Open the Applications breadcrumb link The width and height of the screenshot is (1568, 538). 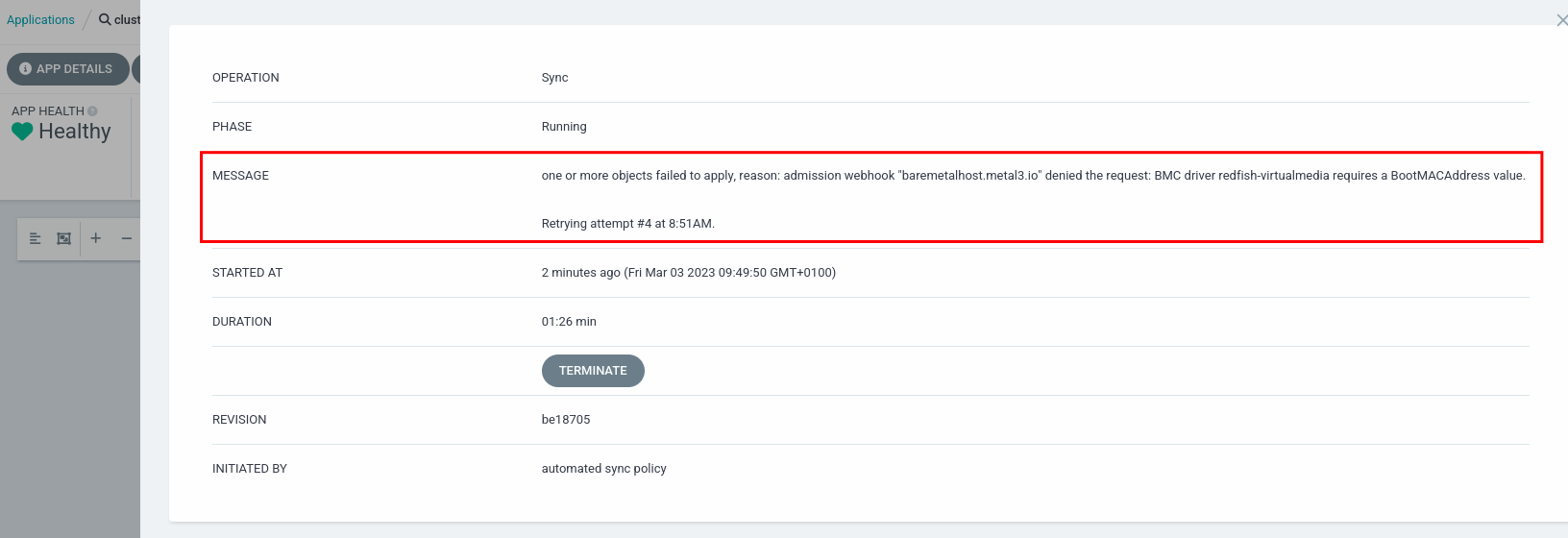pyautogui.click(x=40, y=19)
